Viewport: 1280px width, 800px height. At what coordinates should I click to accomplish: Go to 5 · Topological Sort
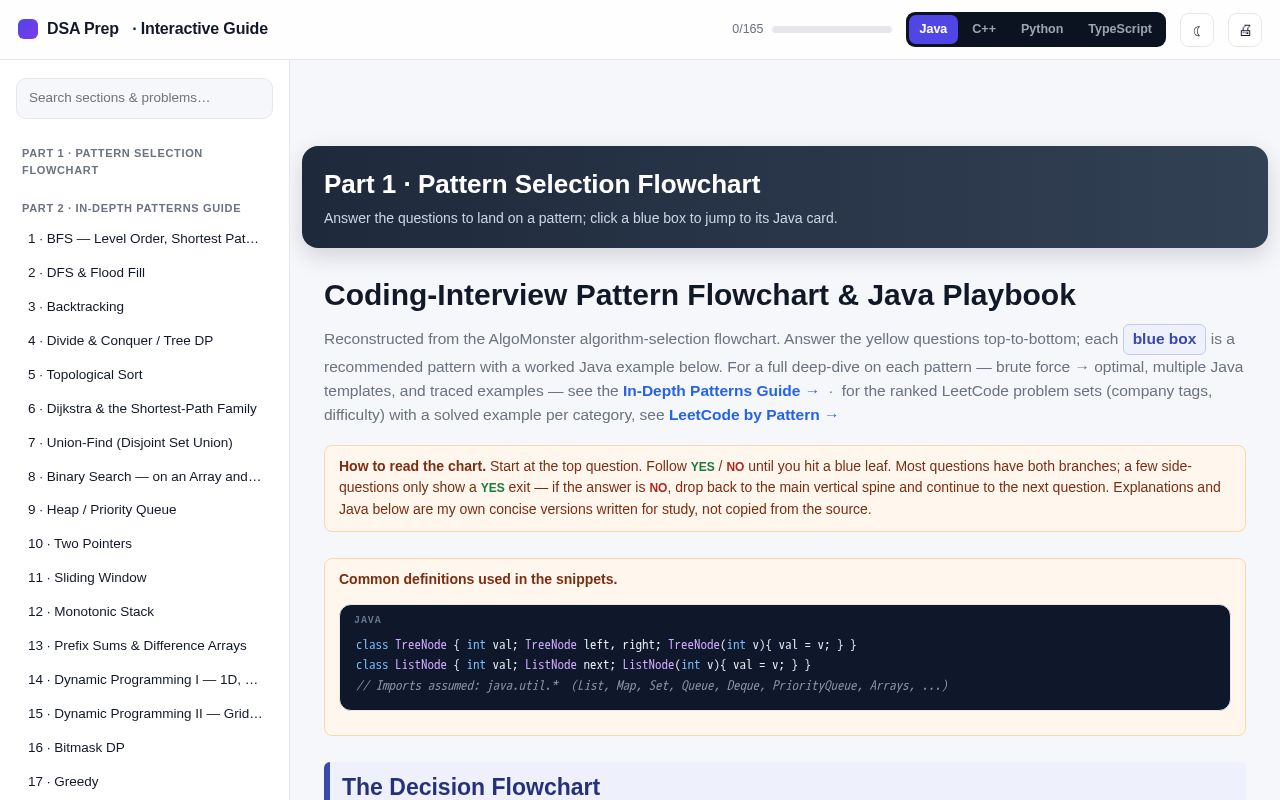coord(144,375)
